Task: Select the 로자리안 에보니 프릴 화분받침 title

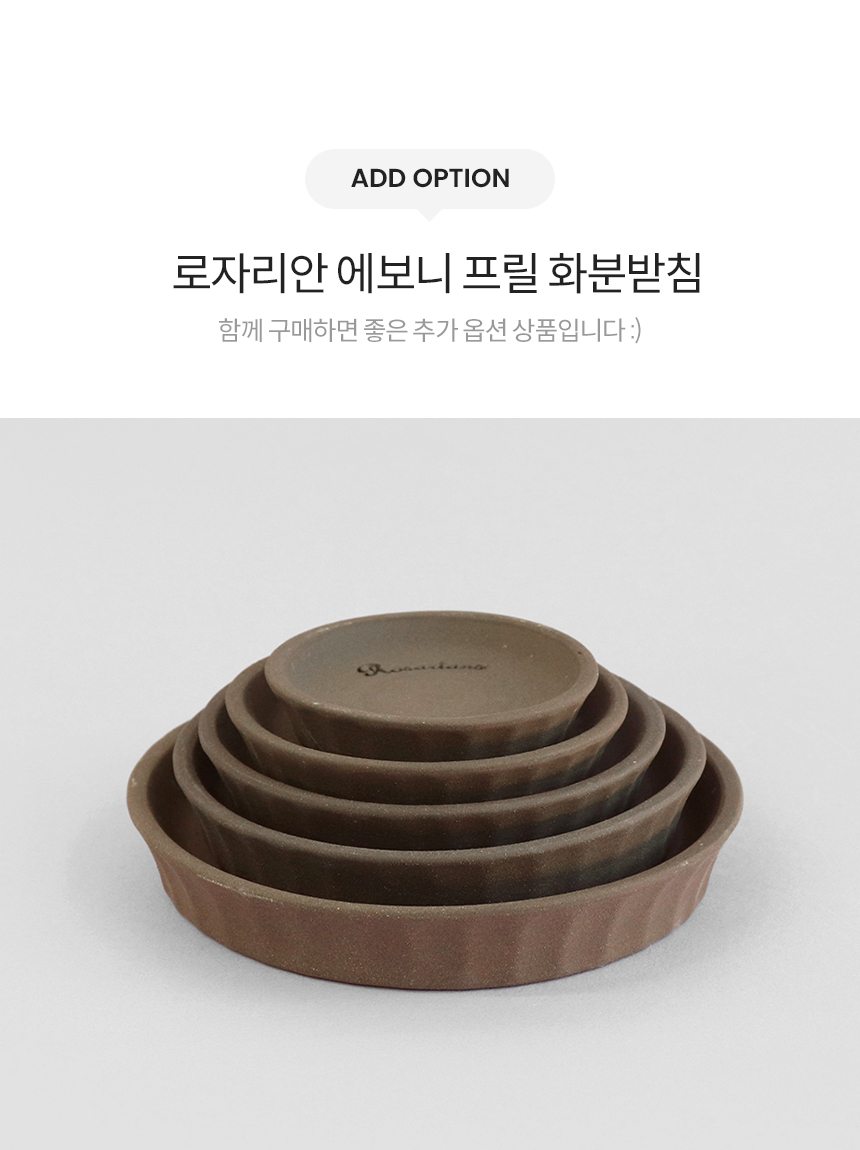Action: (x=437, y=273)
